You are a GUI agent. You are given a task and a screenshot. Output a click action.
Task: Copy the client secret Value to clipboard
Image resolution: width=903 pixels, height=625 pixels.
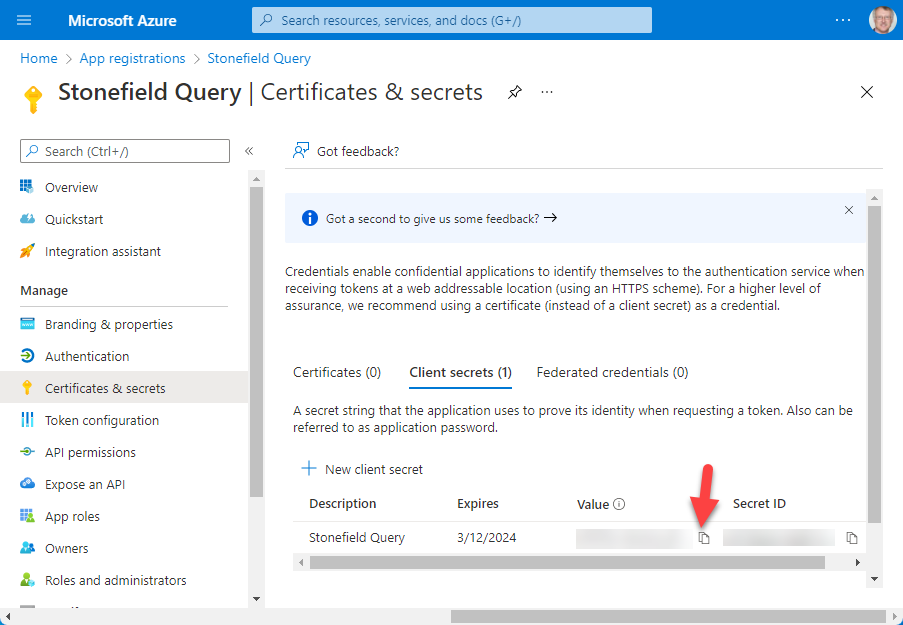[x=704, y=538]
